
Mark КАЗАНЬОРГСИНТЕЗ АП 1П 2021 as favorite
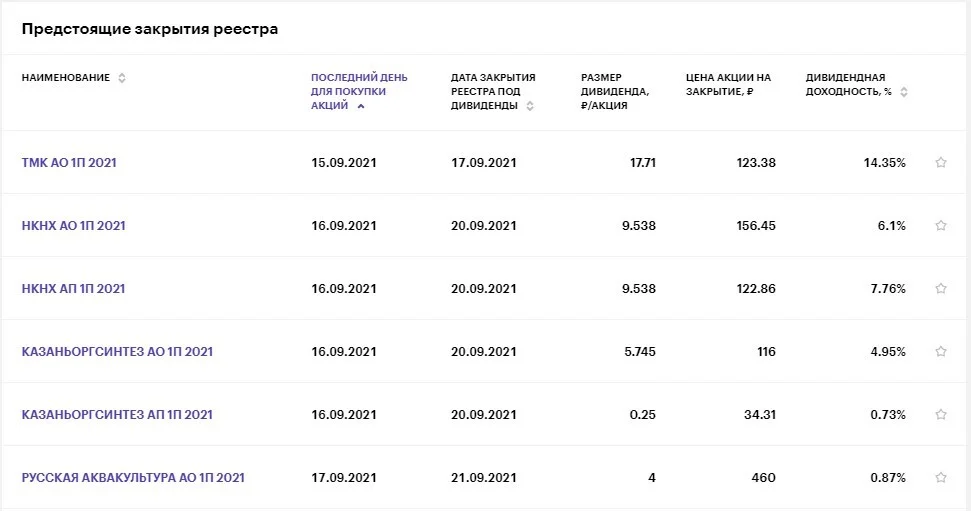point(941,414)
